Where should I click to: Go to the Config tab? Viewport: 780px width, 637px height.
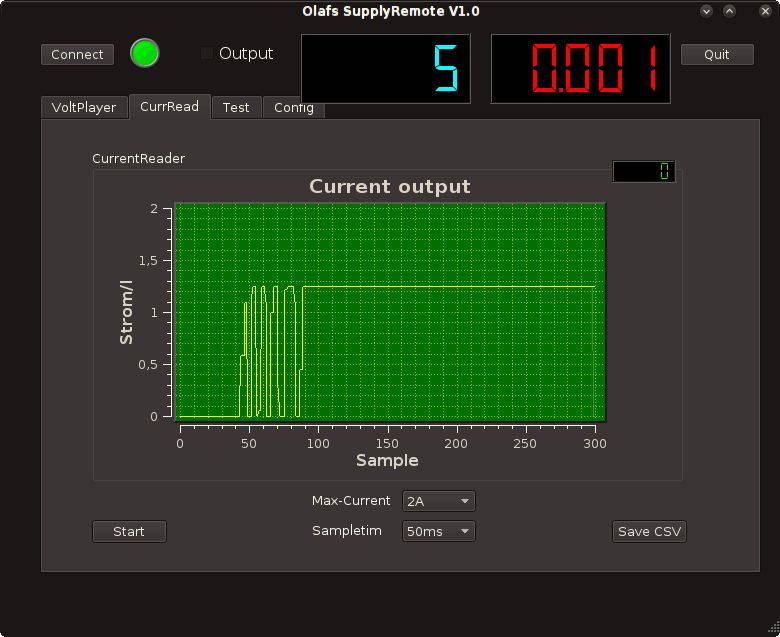pyautogui.click(x=293, y=107)
